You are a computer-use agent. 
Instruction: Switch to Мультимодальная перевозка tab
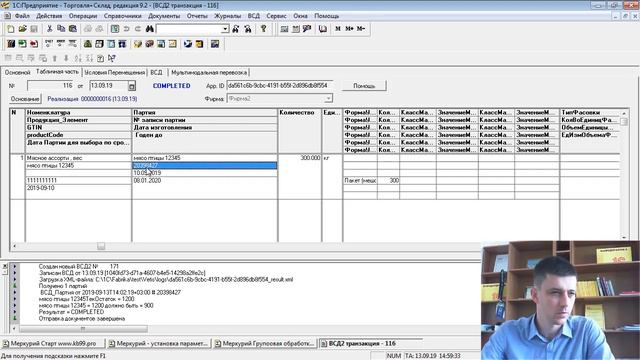click(209, 72)
